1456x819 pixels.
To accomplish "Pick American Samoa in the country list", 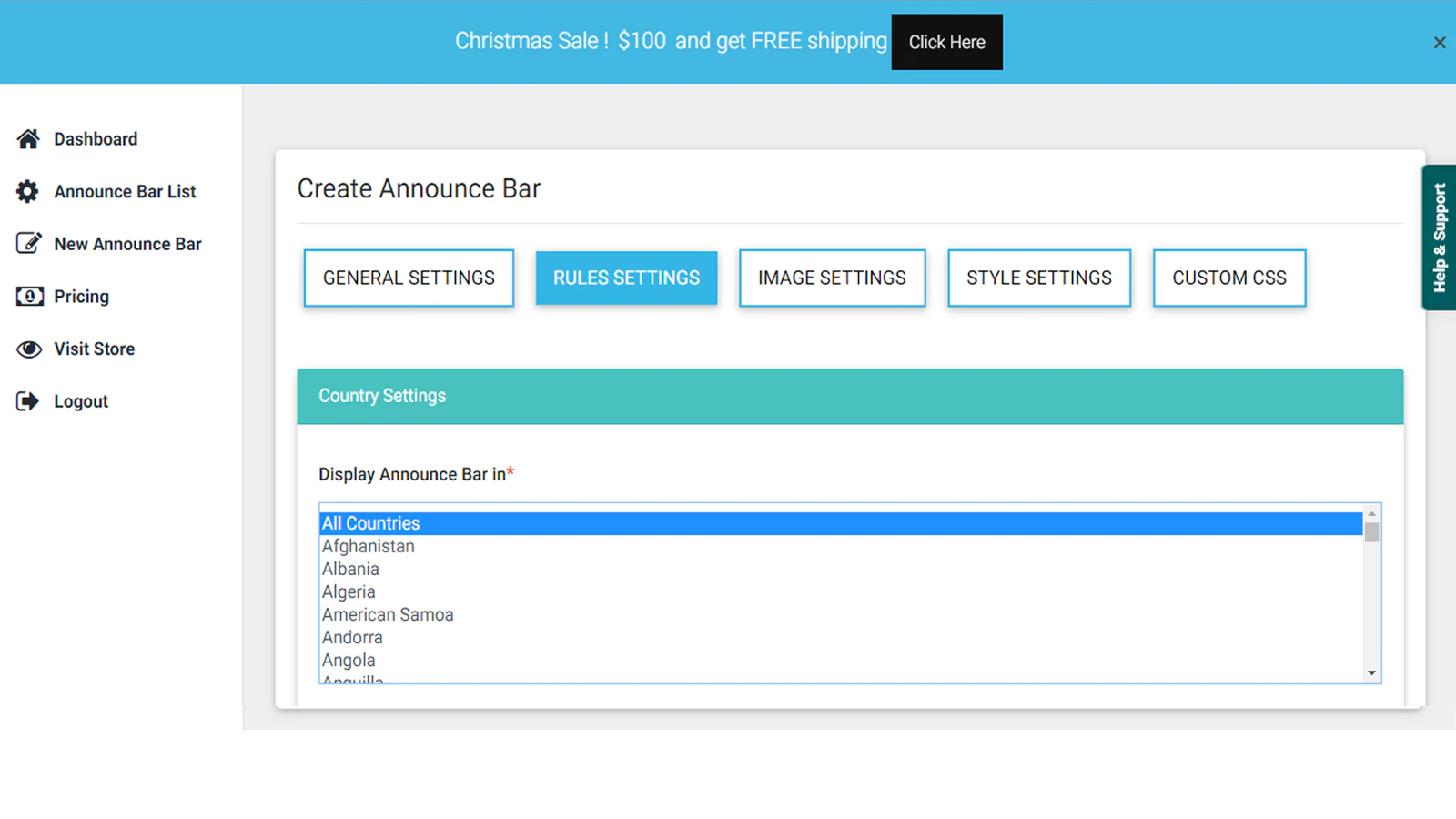I will [388, 614].
